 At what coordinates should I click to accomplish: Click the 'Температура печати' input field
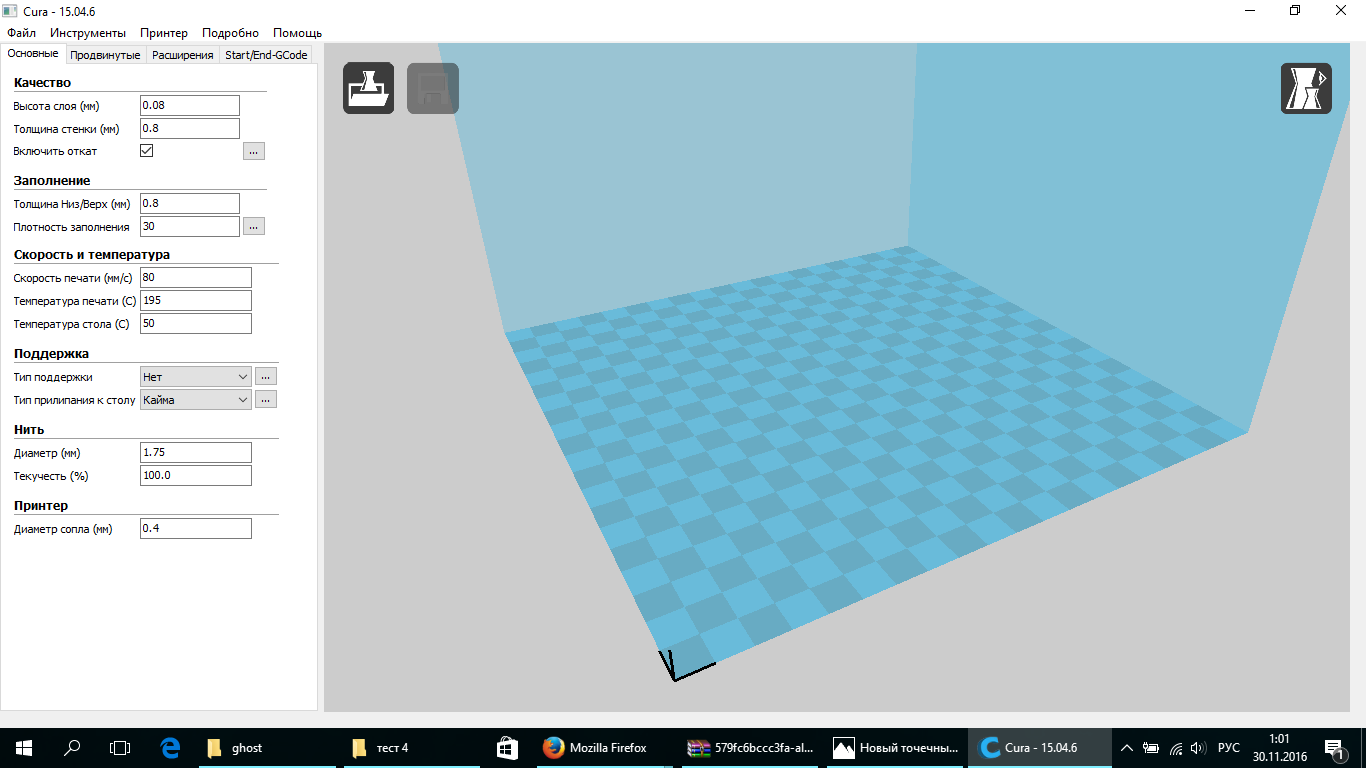point(195,300)
